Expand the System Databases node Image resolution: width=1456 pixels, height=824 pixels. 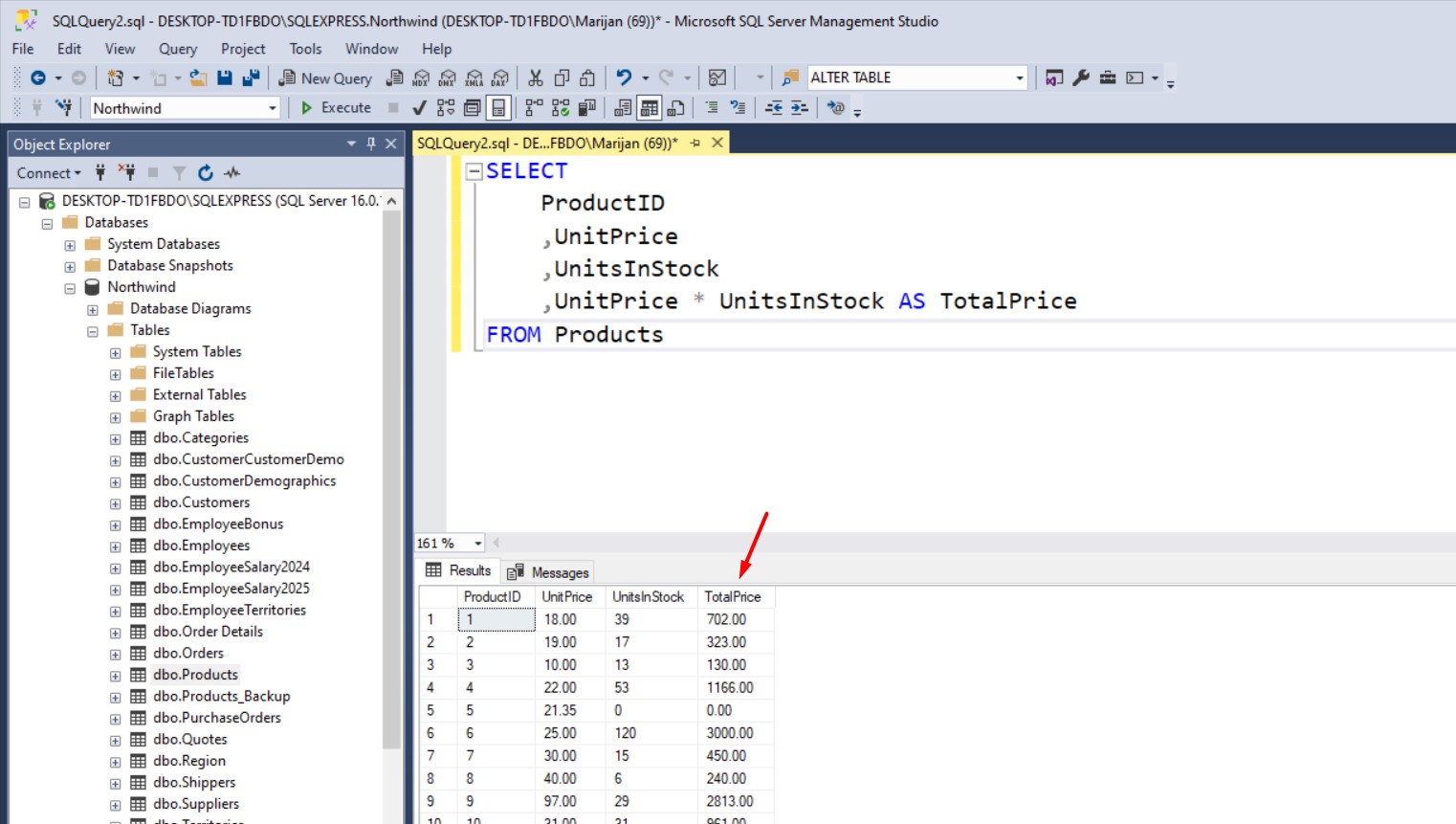click(70, 245)
